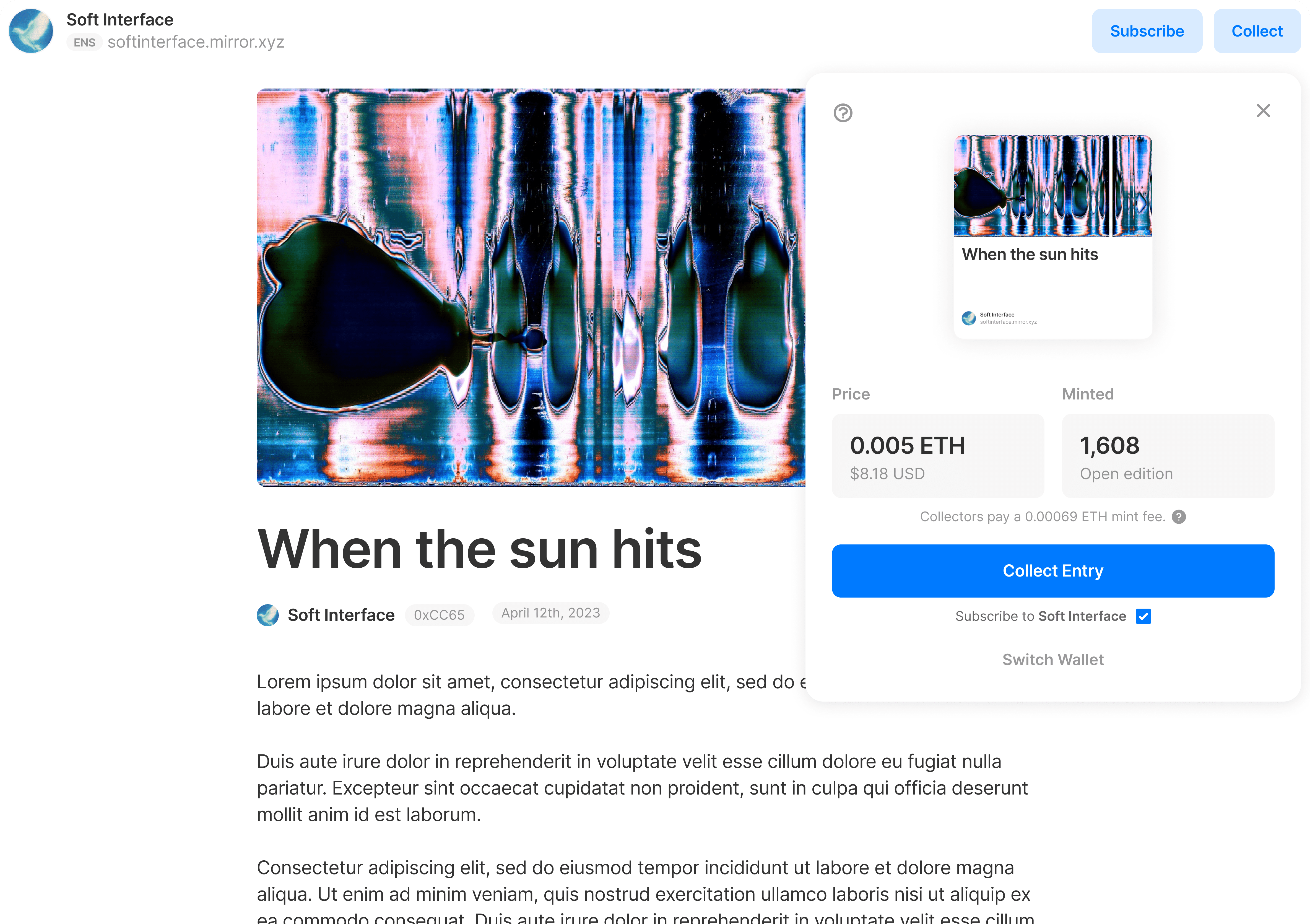The height and width of the screenshot is (924, 1310).
Task: Click the April 12th, 2023 date tag
Action: 551,613
